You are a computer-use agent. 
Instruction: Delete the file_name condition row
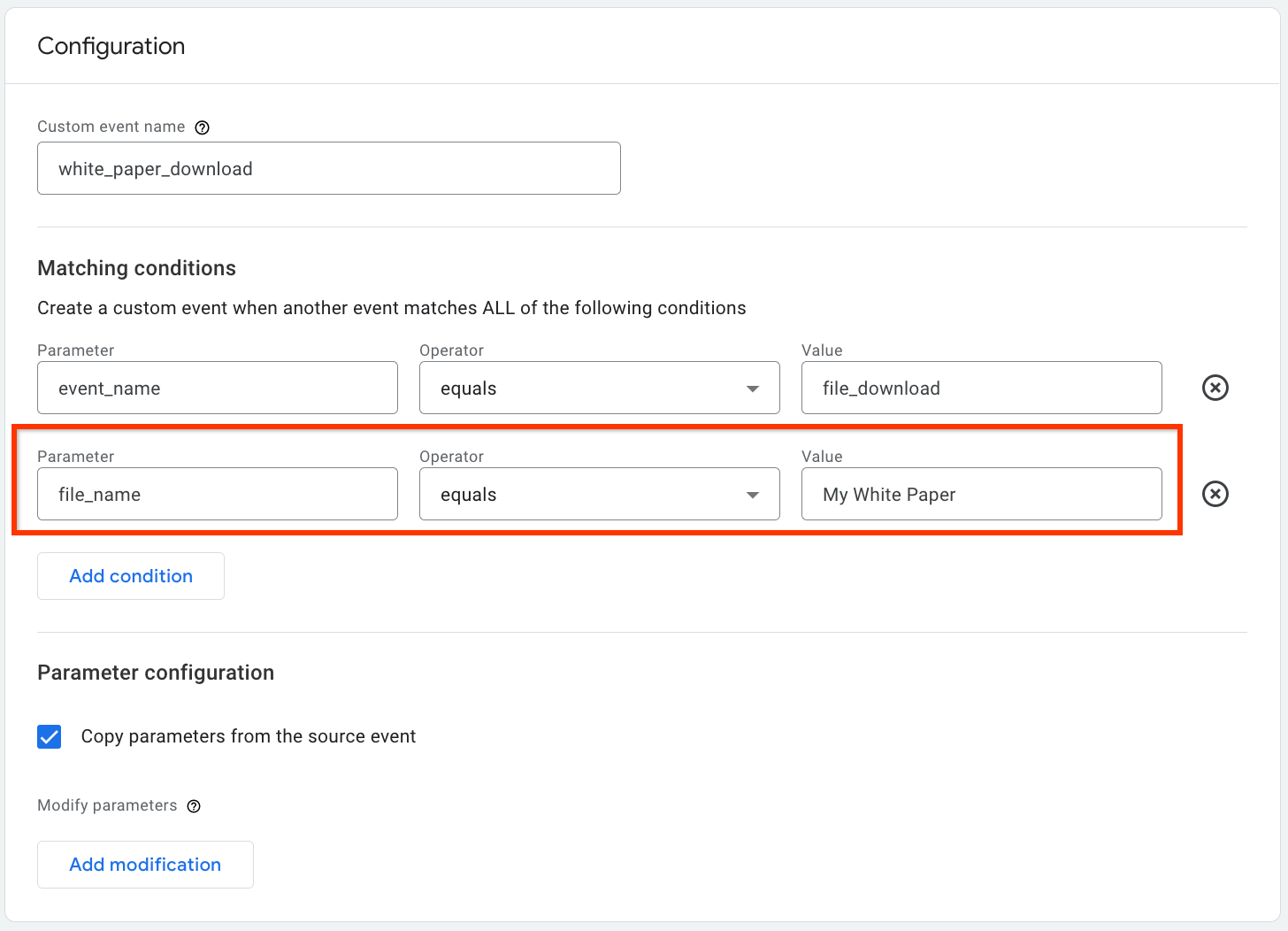click(x=1215, y=494)
